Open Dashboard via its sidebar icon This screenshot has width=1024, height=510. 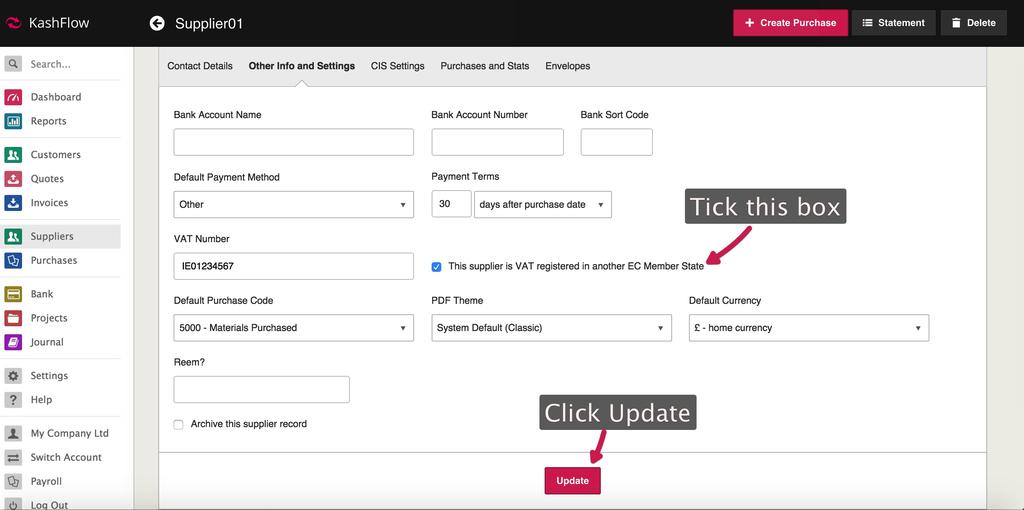pyautogui.click(x=13, y=97)
